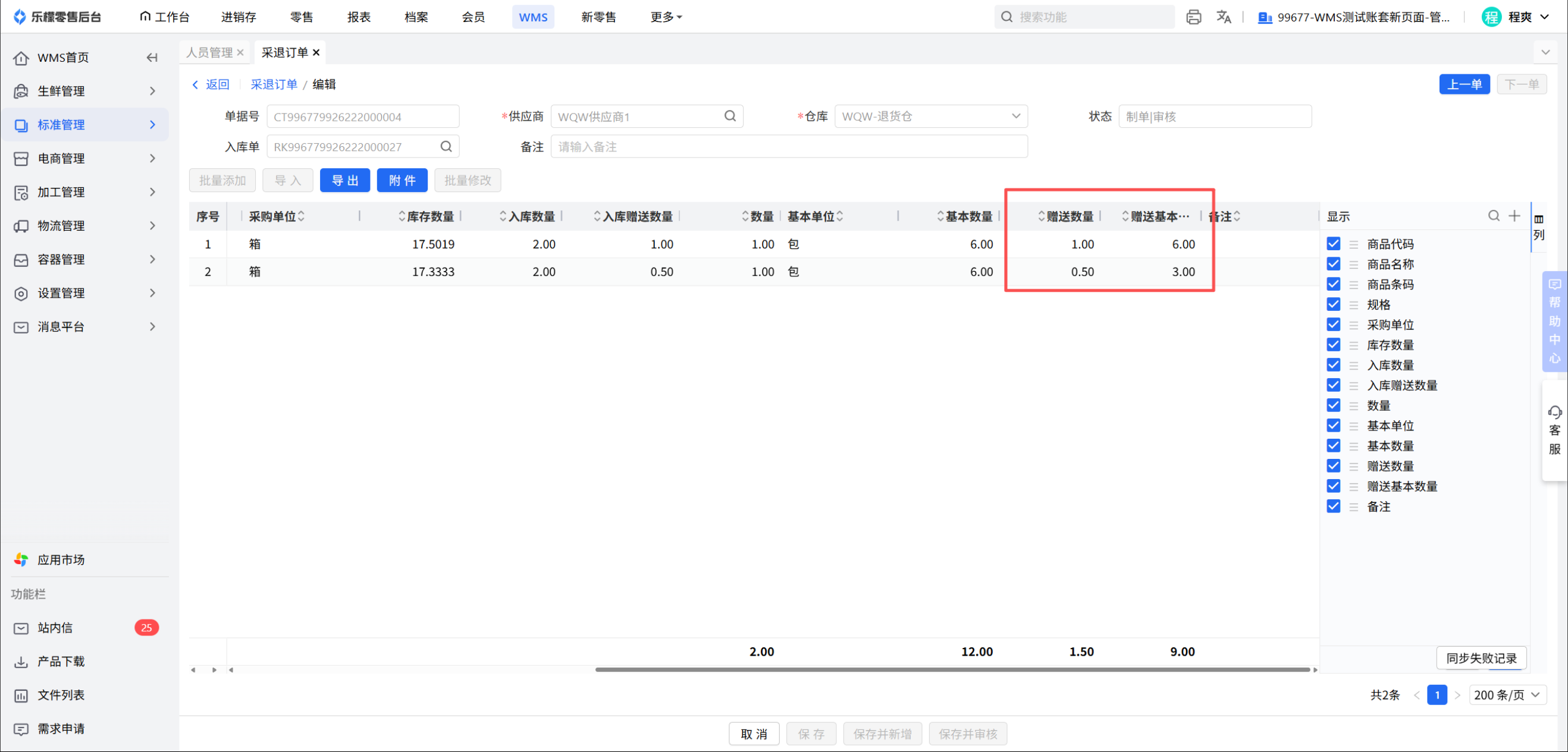Expand the 标准管理 sidebar menu
Viewport: 1568px width, 752px height.
(x=84, y=125)
